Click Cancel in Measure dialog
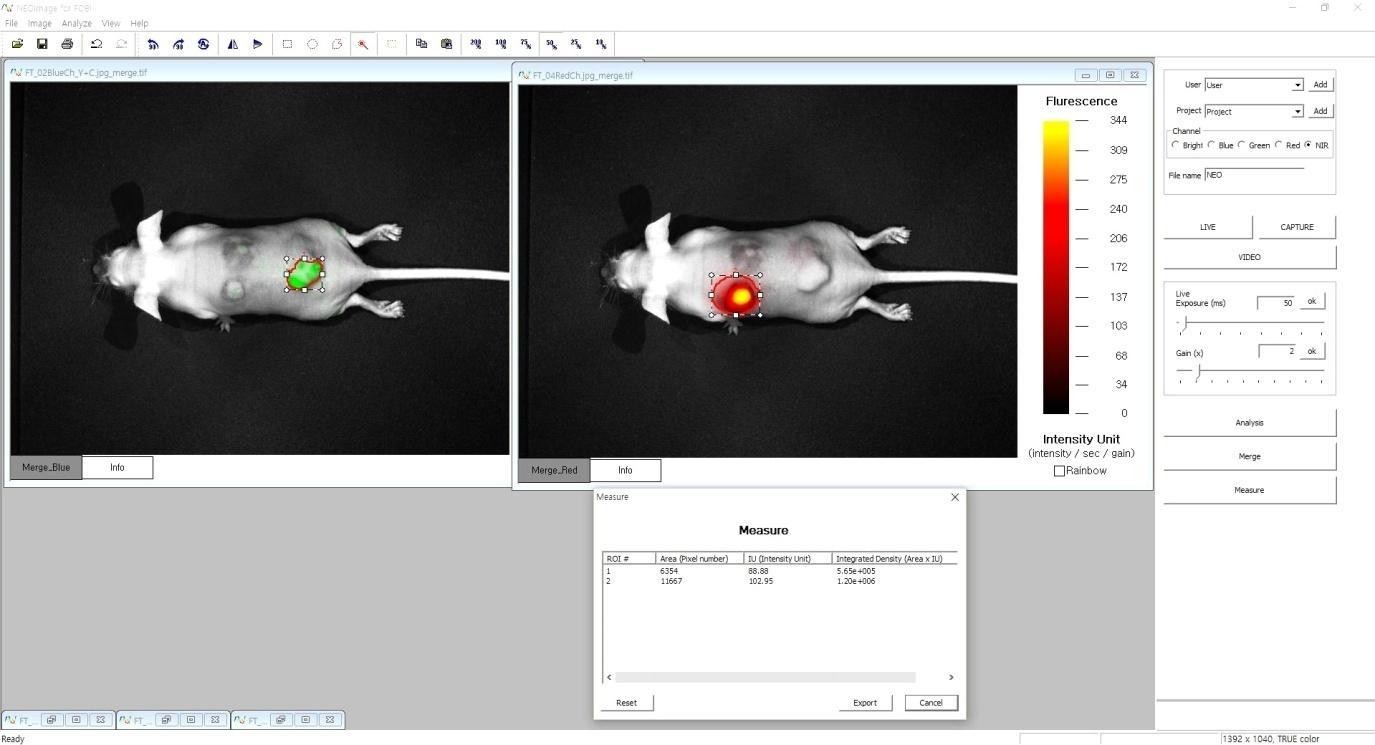 [x=931, y=703]
